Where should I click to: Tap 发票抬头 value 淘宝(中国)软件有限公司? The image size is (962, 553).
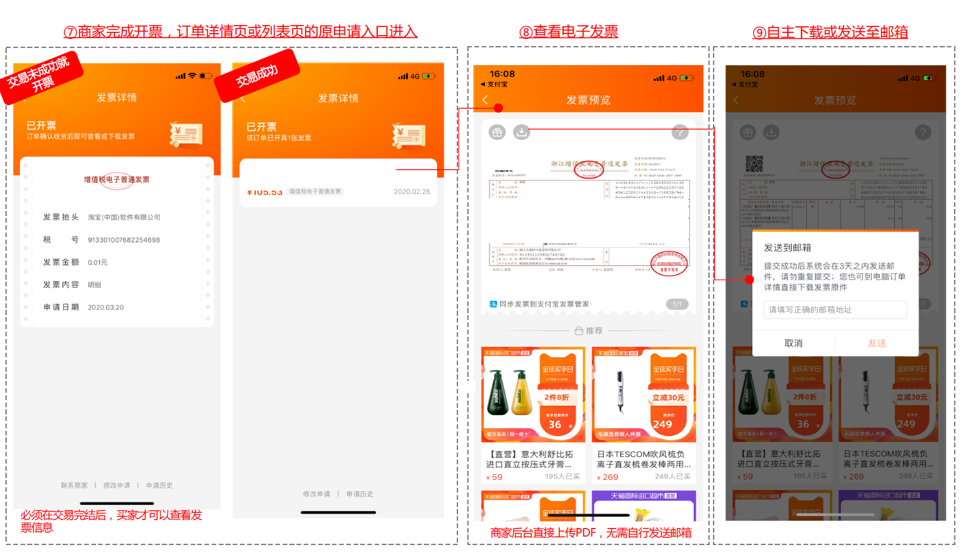coord(124,217)
